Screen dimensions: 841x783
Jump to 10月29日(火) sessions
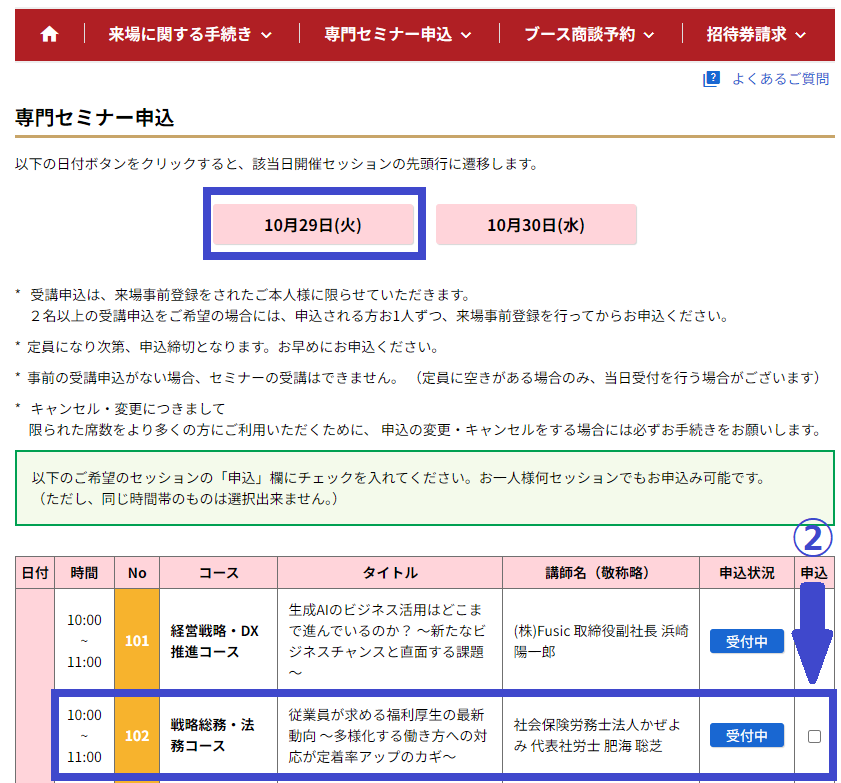coord(313,225)
